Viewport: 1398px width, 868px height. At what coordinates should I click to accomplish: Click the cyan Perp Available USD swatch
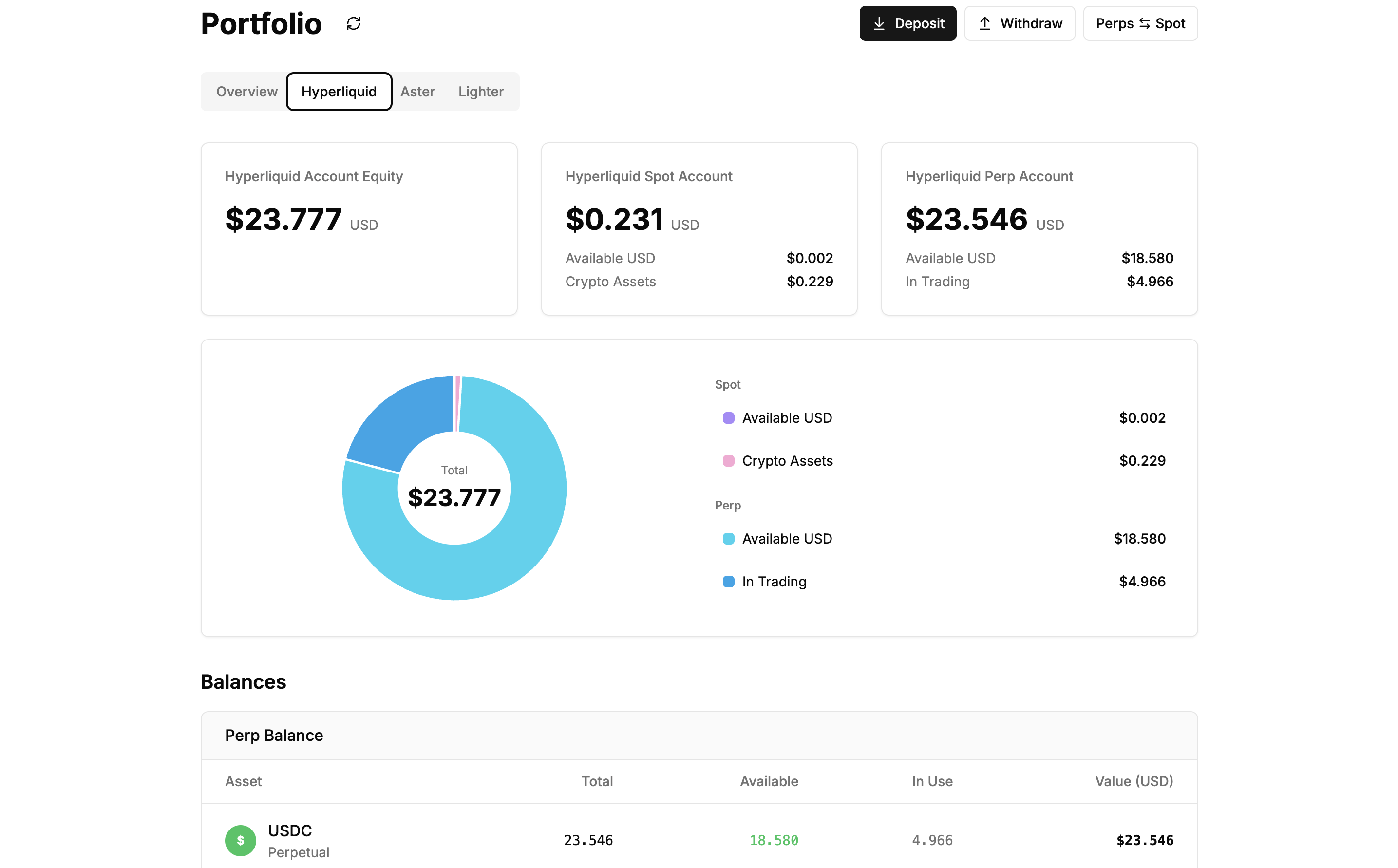click(728, 539)
